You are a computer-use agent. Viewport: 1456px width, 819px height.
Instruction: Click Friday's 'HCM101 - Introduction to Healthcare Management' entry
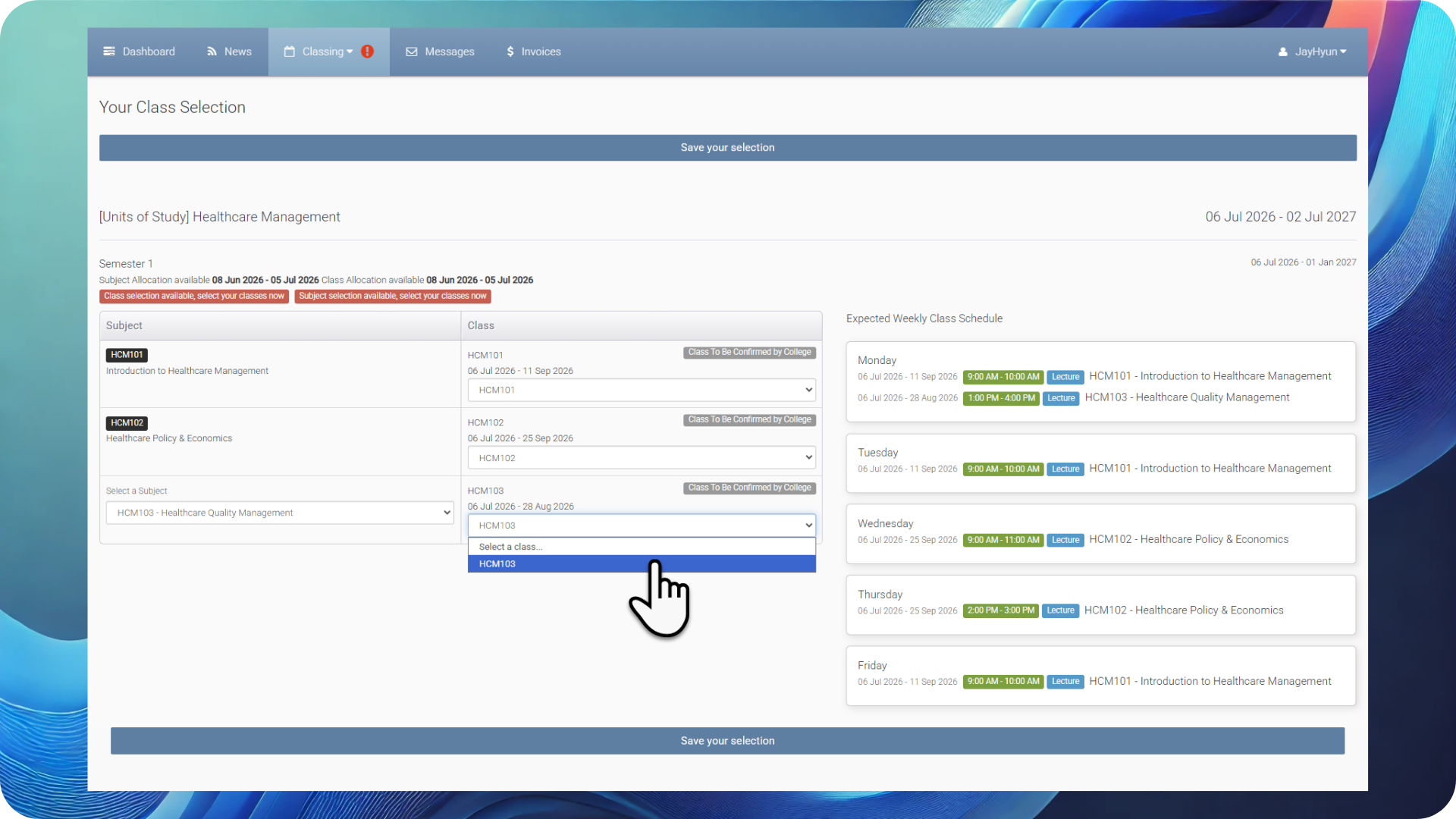[x=1210, y=681]
